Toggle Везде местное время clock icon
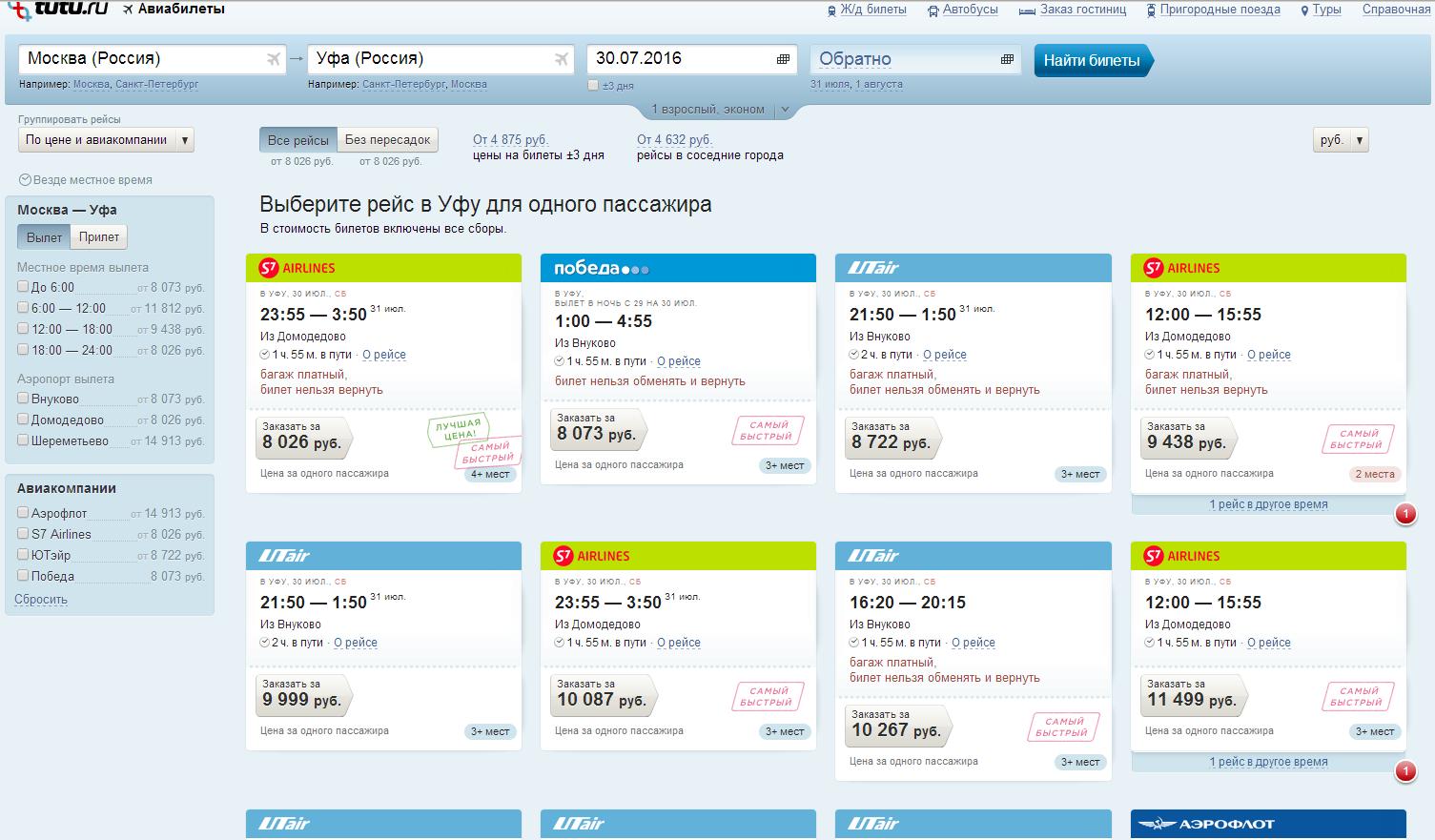 pyautogui.click(x=24, y=180)
